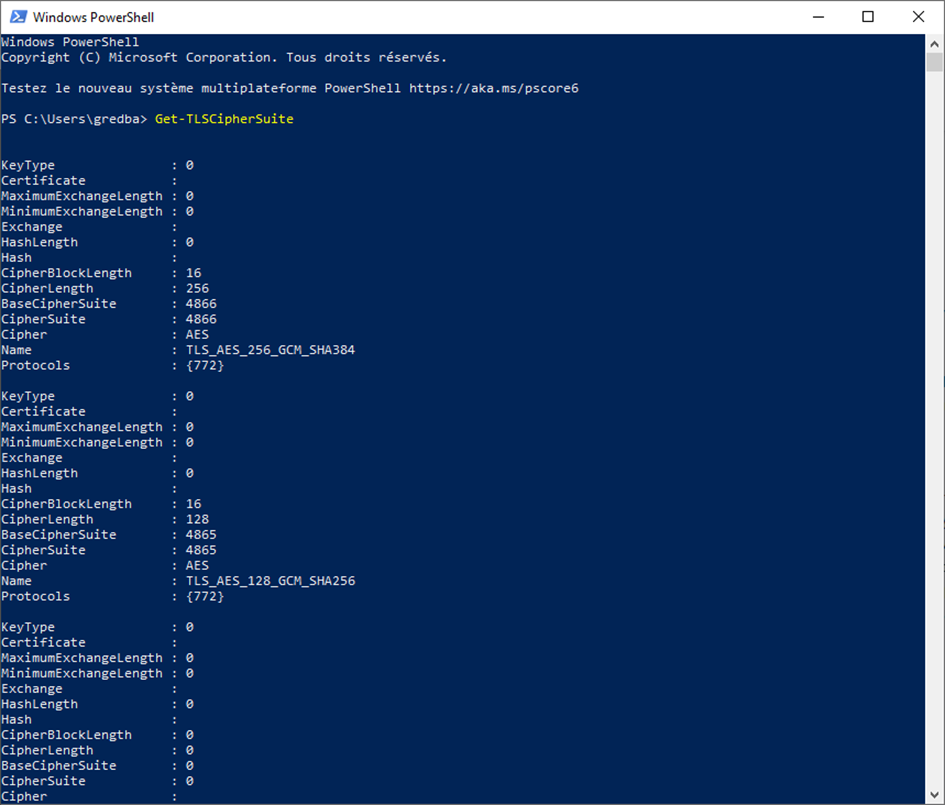Screen dimensions: 945x805
Task: Click the 'Windows PowerShell' banner line in console
Action: click(x=70, y=42)
